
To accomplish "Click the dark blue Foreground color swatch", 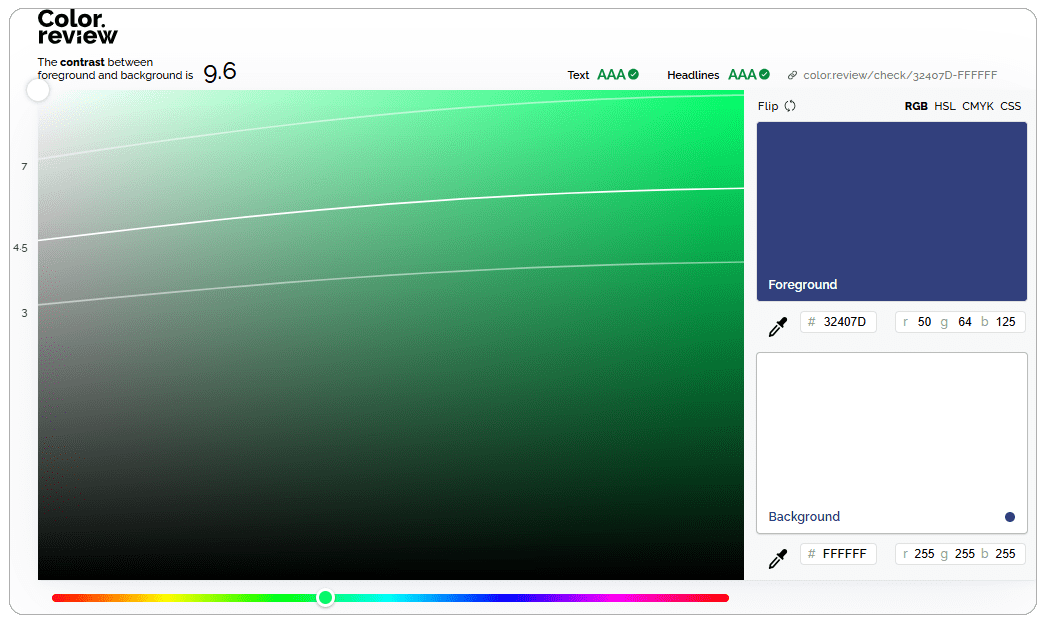I will 891,200.
